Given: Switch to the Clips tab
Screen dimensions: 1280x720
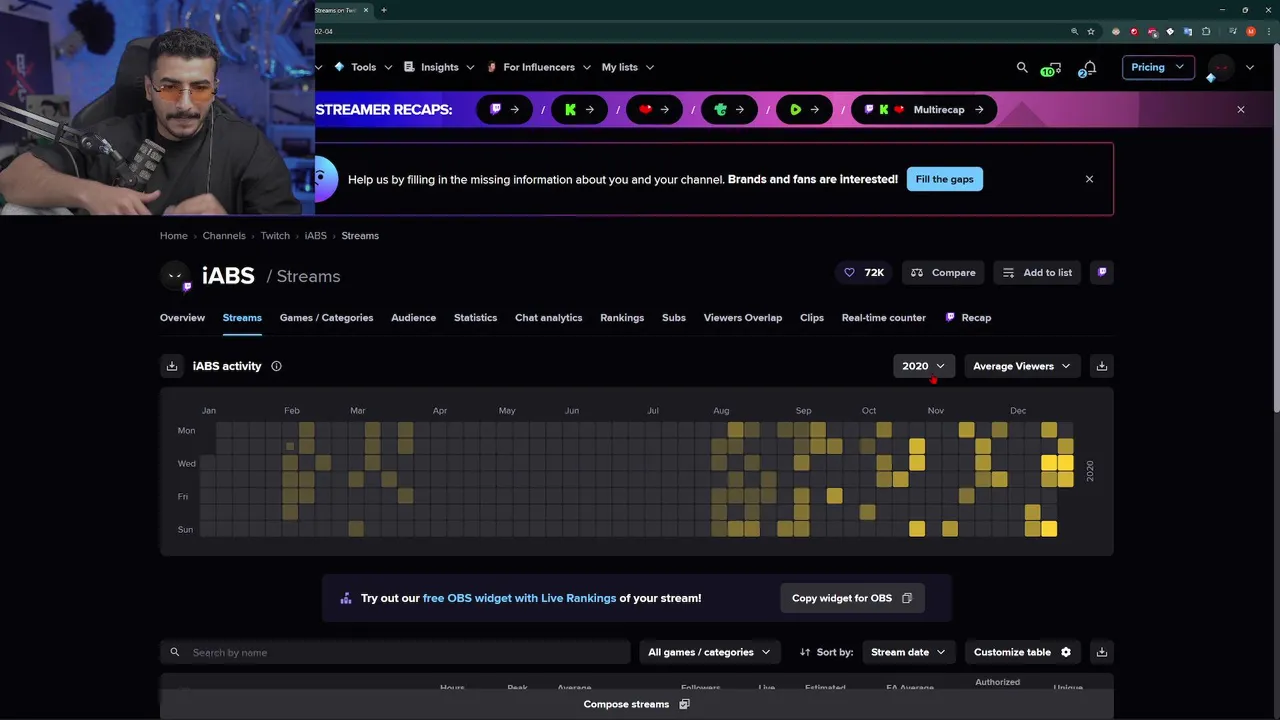Looking at the screenshot, I should click(812, 318).
